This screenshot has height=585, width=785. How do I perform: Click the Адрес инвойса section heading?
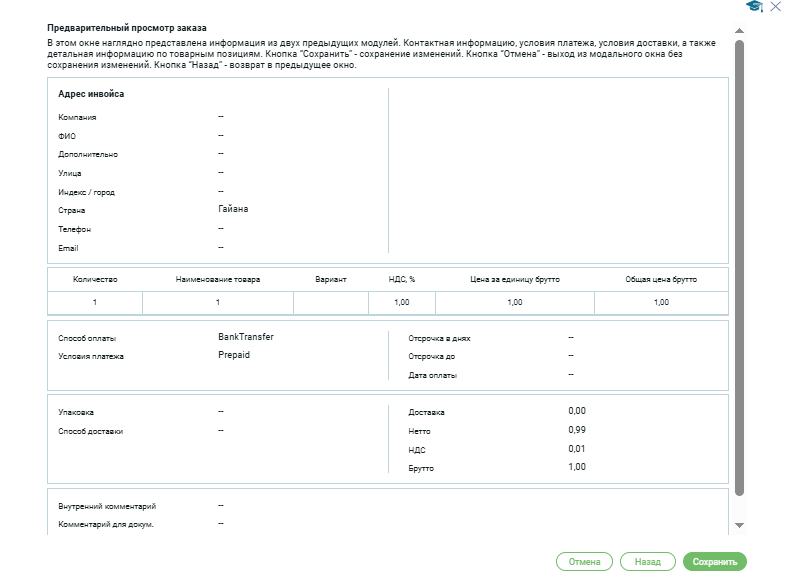coord(91,94)
